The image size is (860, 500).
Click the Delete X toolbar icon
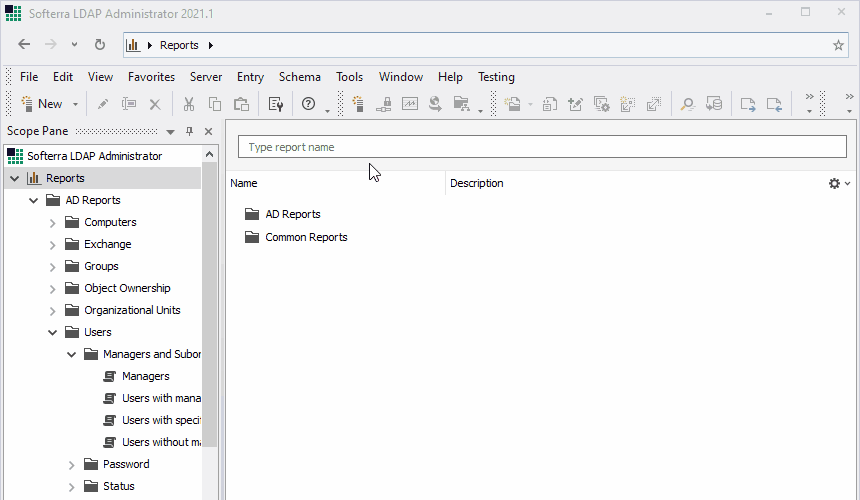click(x=155, y=104)
